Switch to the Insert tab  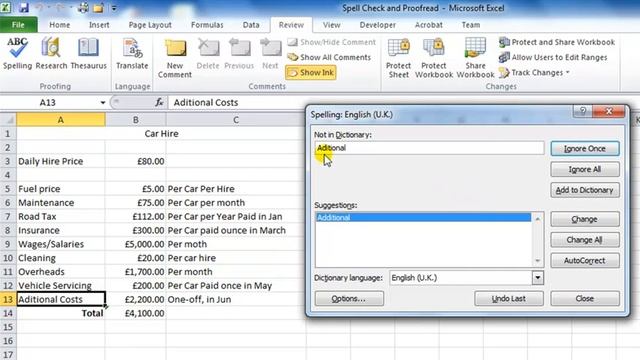click(x=99, y=25)
